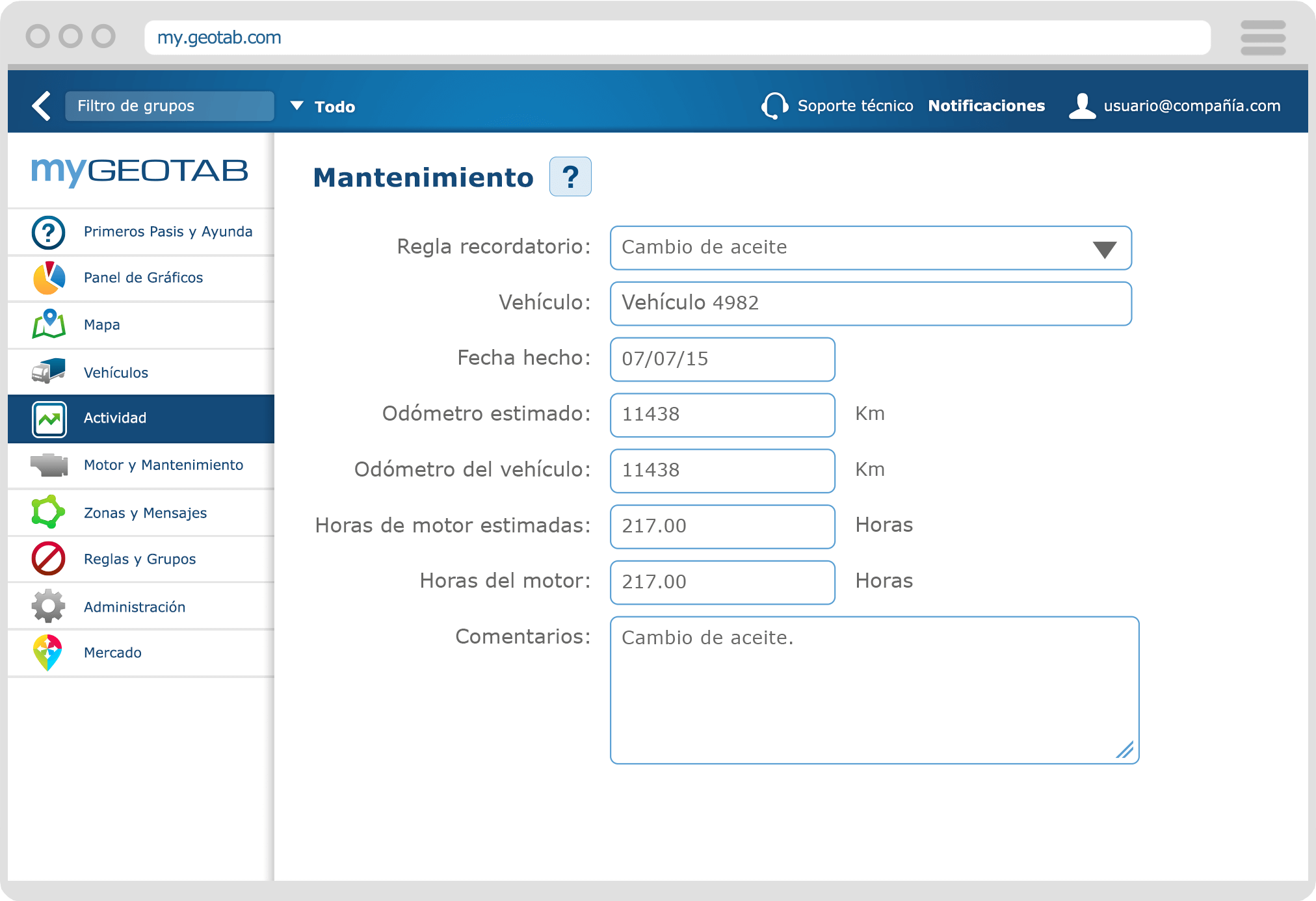The image size is (1316, 901).
Task: Select the Motor y Mantenimiento engine icon
Action: pyautogui.click(x=48, y=465)
